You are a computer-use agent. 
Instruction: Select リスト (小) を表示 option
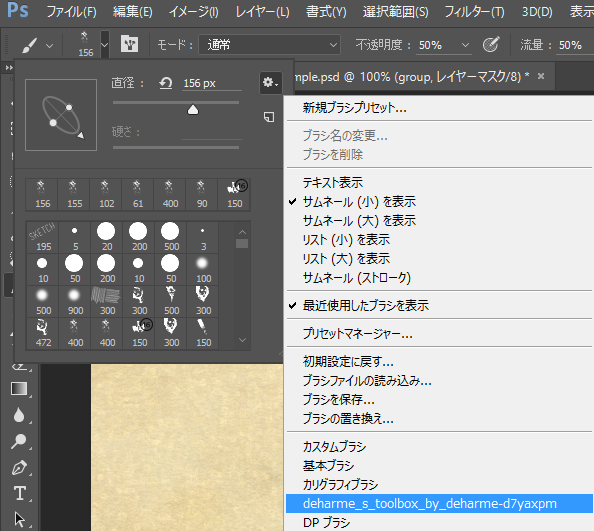(439, 239)
